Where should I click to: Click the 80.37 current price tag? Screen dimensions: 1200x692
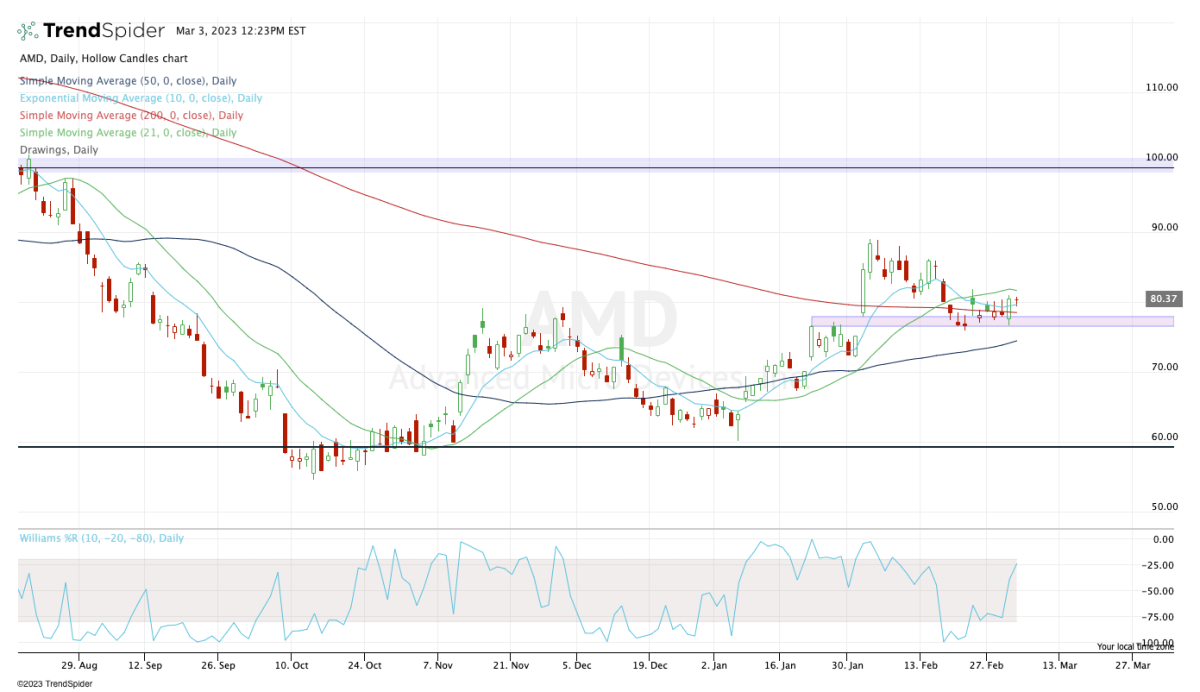tap(1162, 298)
